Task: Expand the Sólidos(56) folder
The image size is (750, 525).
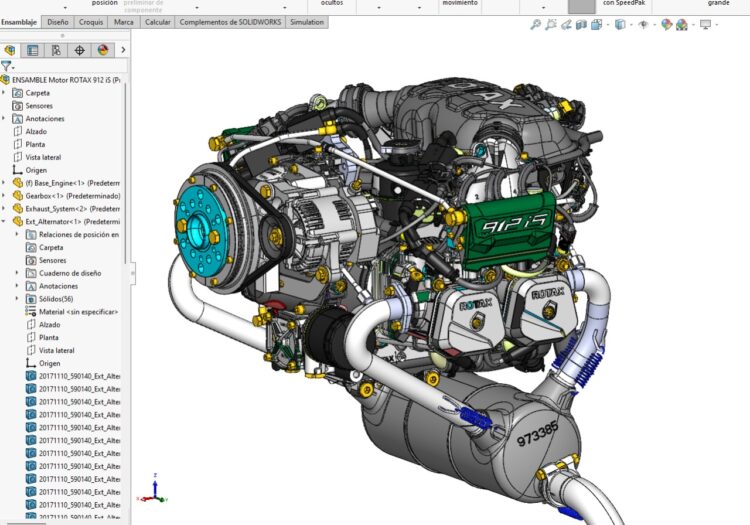Action: point(17,299)
